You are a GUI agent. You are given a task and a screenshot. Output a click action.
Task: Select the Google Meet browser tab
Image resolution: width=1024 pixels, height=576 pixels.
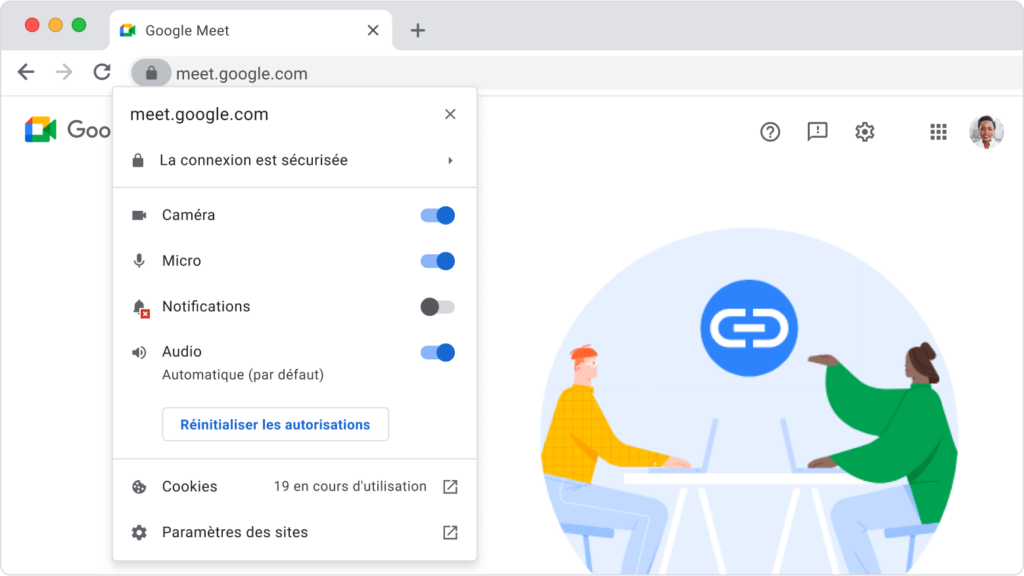(x=251, y=31)
